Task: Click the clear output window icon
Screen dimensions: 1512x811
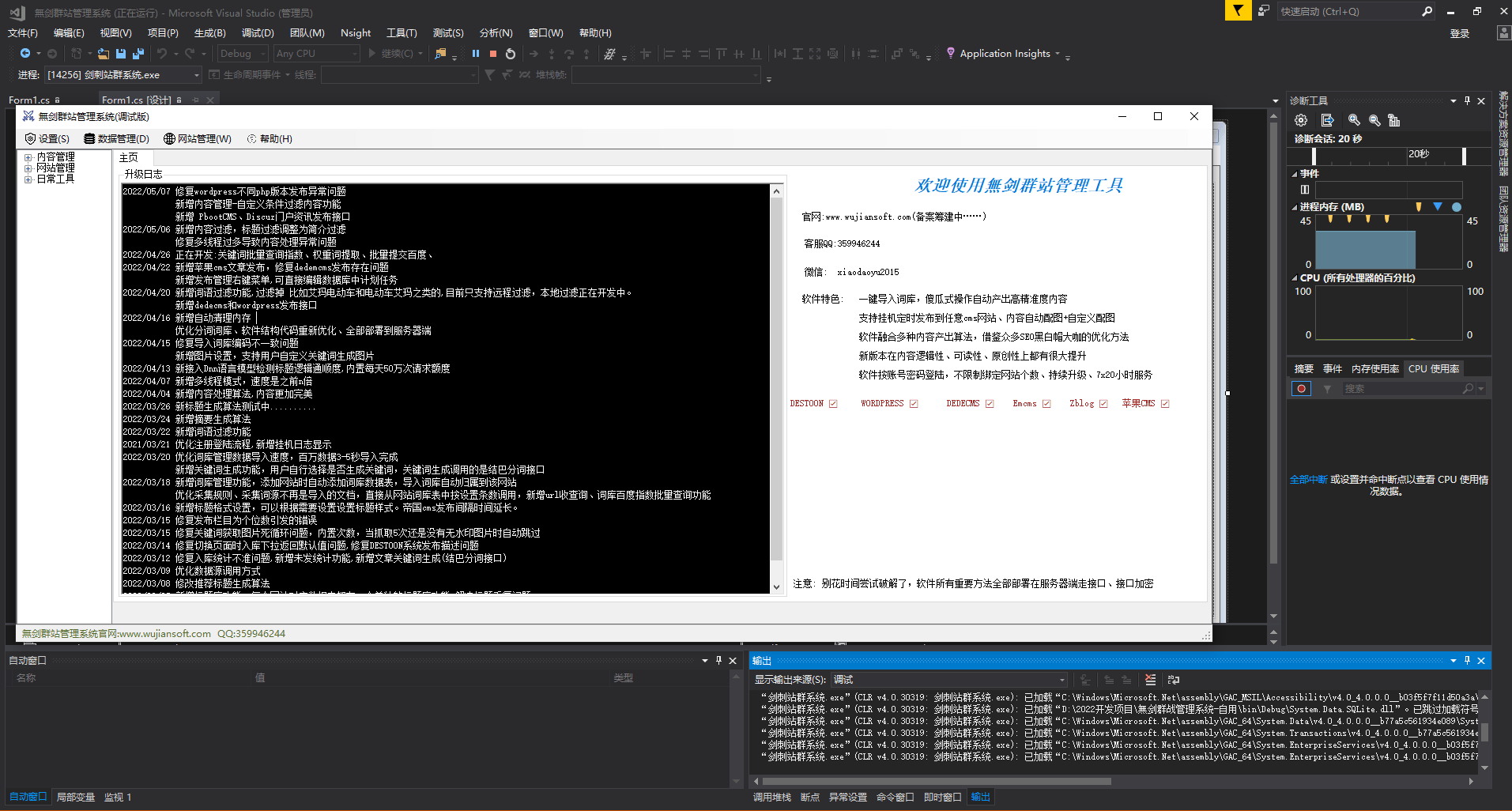Action: (x=1150, y=680)
